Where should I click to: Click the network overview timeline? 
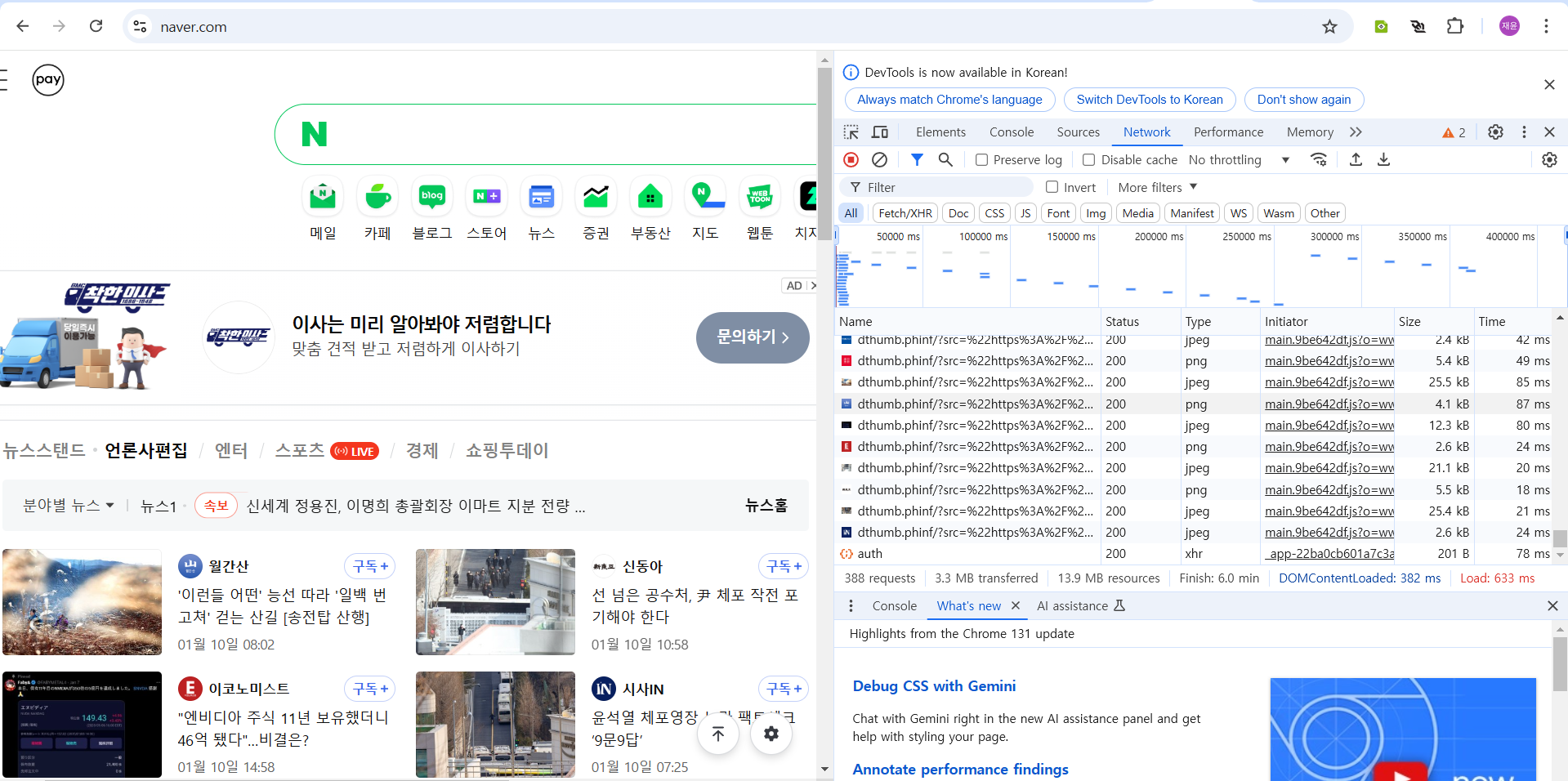[x=1199, y=267]
